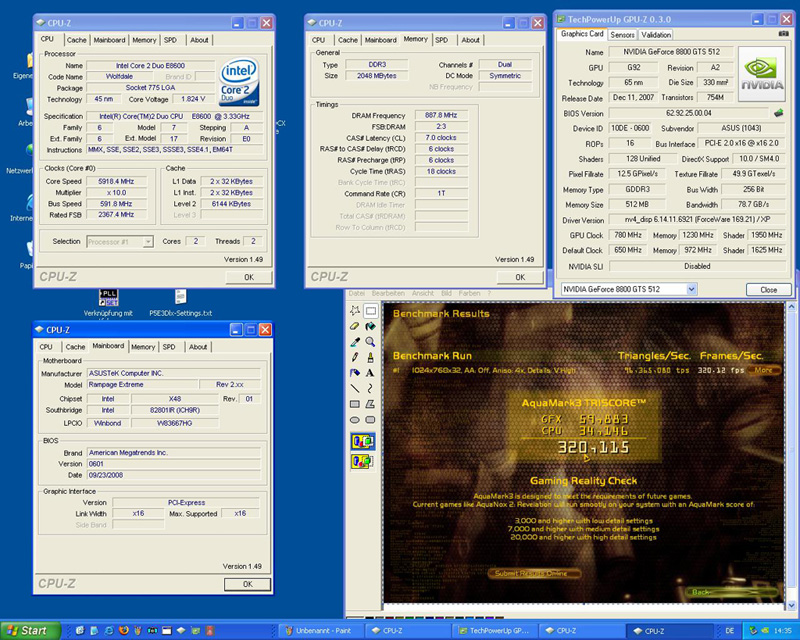Click the Intel Core 2 Duo logo
The image size is (800, 640).
pyautogui.click(x=239, y=82)
